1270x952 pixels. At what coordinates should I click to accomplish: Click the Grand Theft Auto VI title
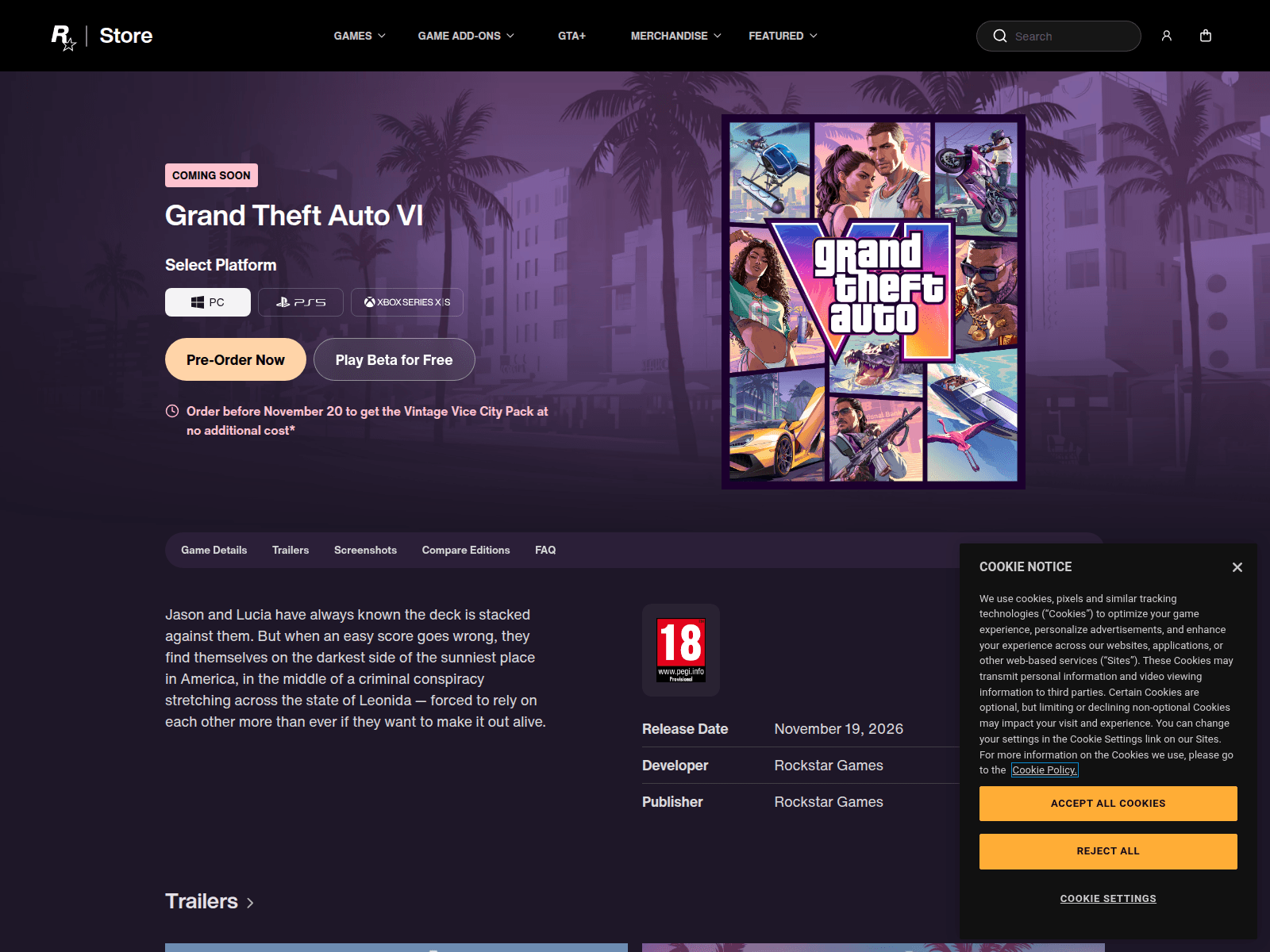pyautogui.click(x=294, y=216)
